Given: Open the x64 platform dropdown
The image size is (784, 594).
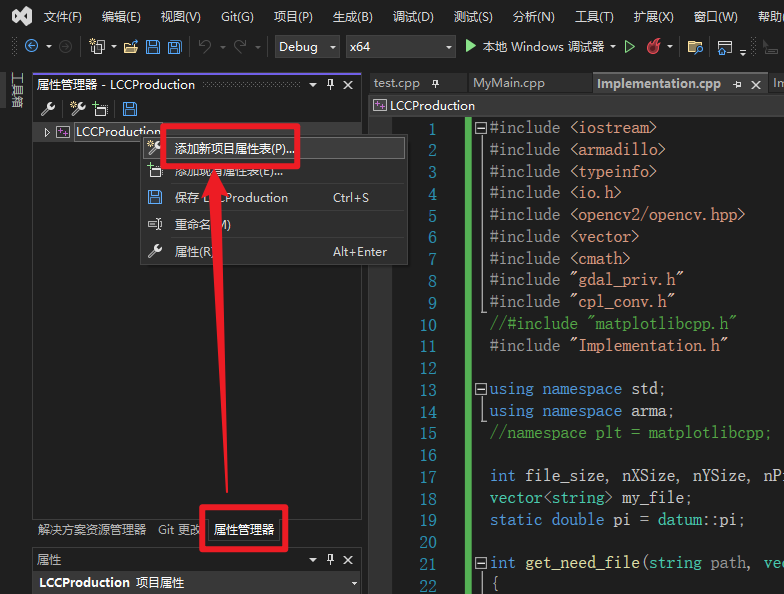Looking at the screenshot, I should (400, 47).
